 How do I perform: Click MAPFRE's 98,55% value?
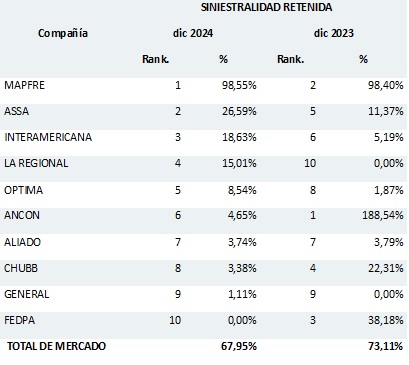click(x=239, y=85)
